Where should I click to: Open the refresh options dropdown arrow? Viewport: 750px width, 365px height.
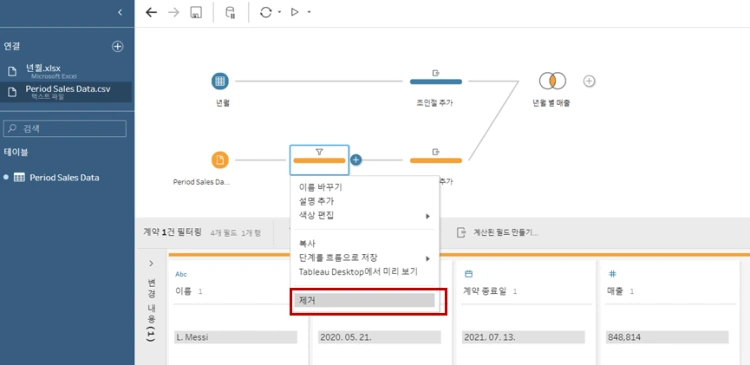pyautogui.click(x=279, y=12)
